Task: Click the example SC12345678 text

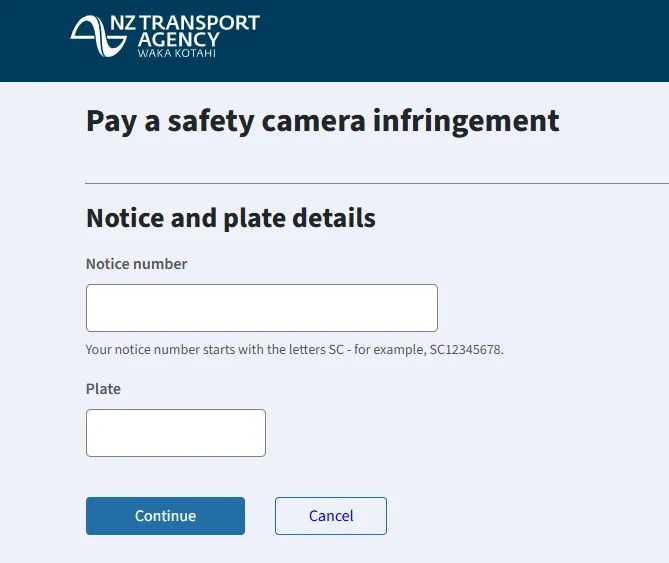Action: tap(466, 350)
